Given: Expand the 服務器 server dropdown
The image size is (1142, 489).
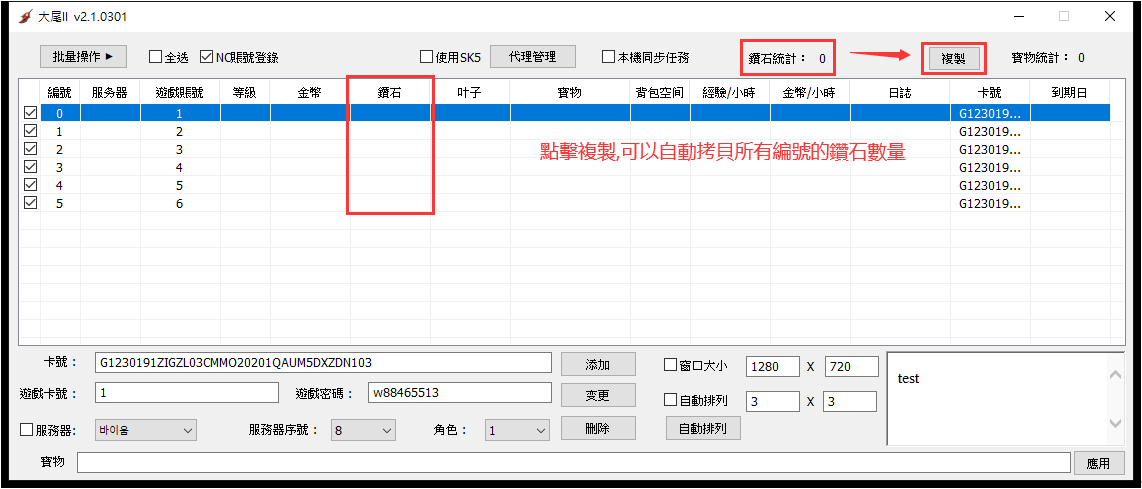Looking at the screenshot, I should pyautogui.click(x=146, y=430).
